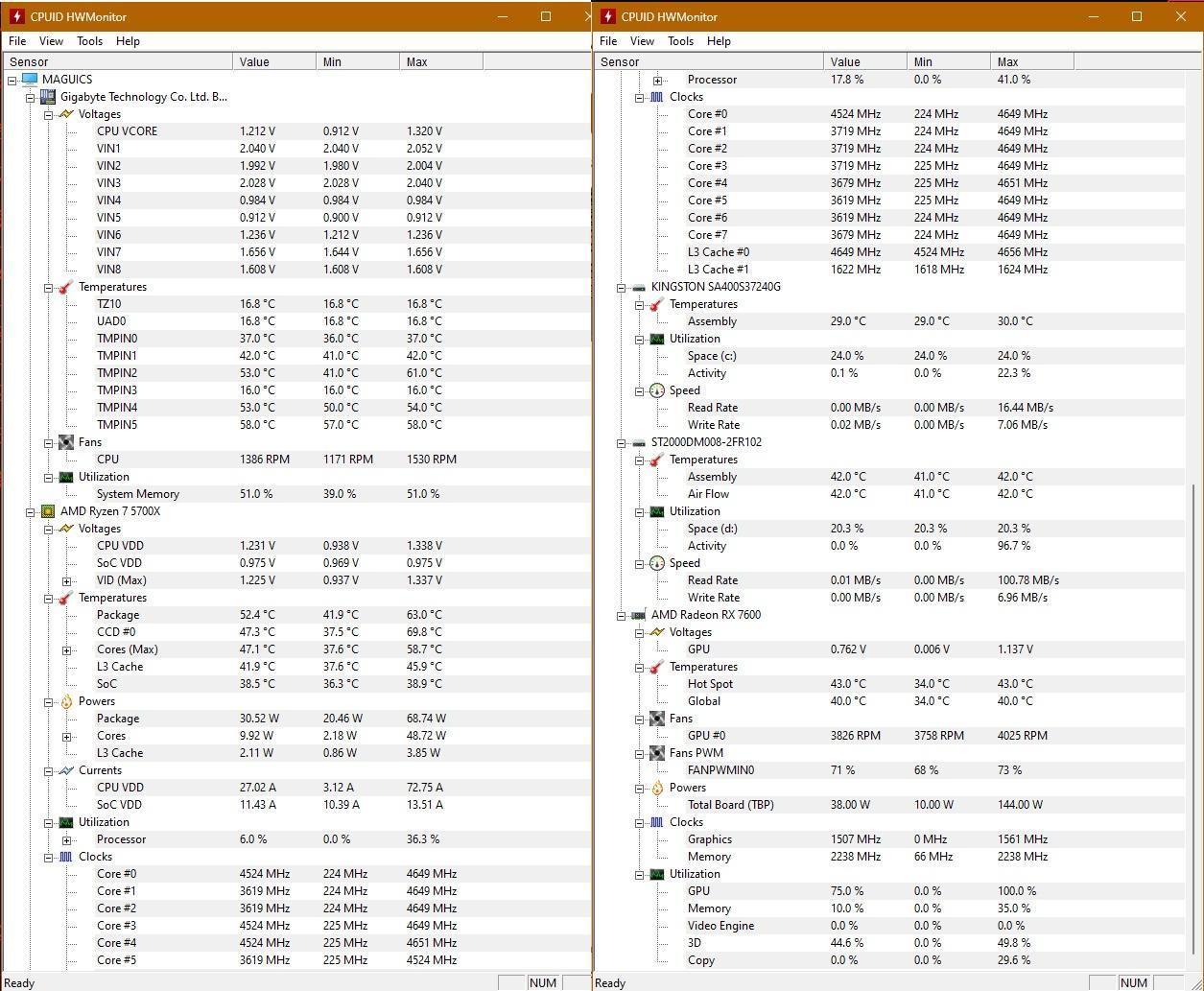
Task: Click the ST2000DM008 Speed gauge icon
Action: tap(656, 563)
